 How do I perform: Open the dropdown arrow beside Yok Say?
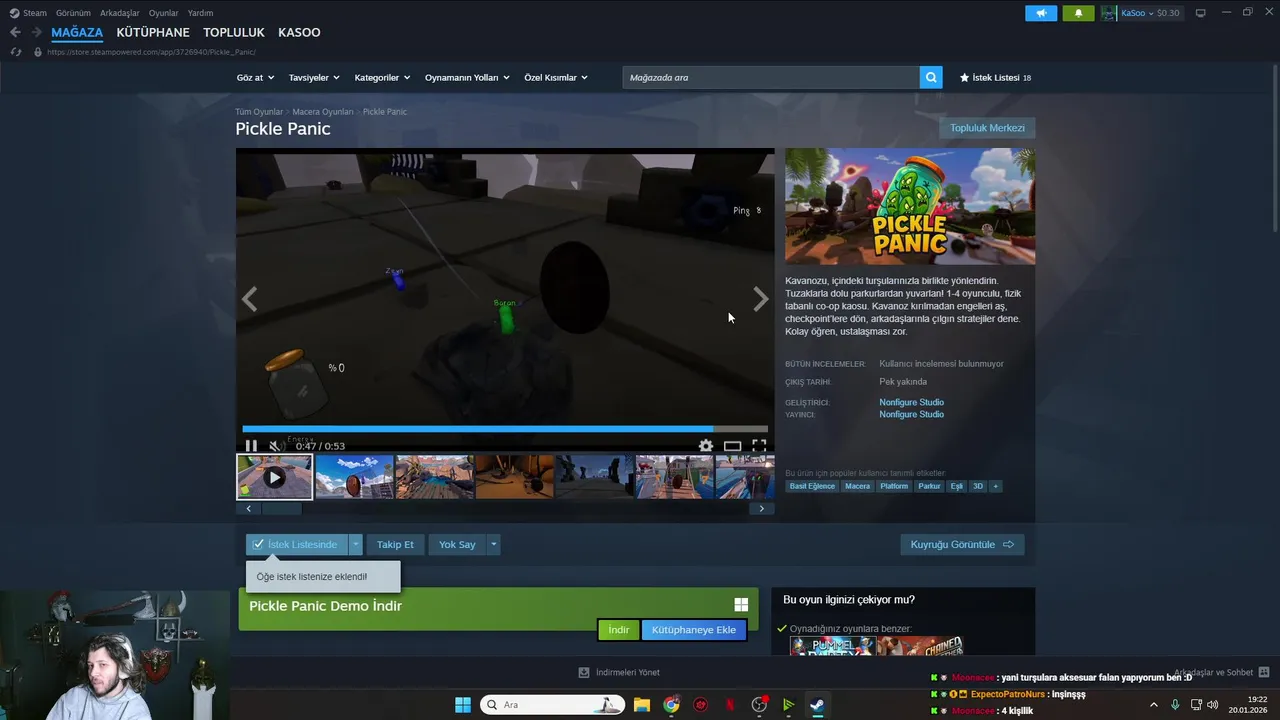[493, 544]
